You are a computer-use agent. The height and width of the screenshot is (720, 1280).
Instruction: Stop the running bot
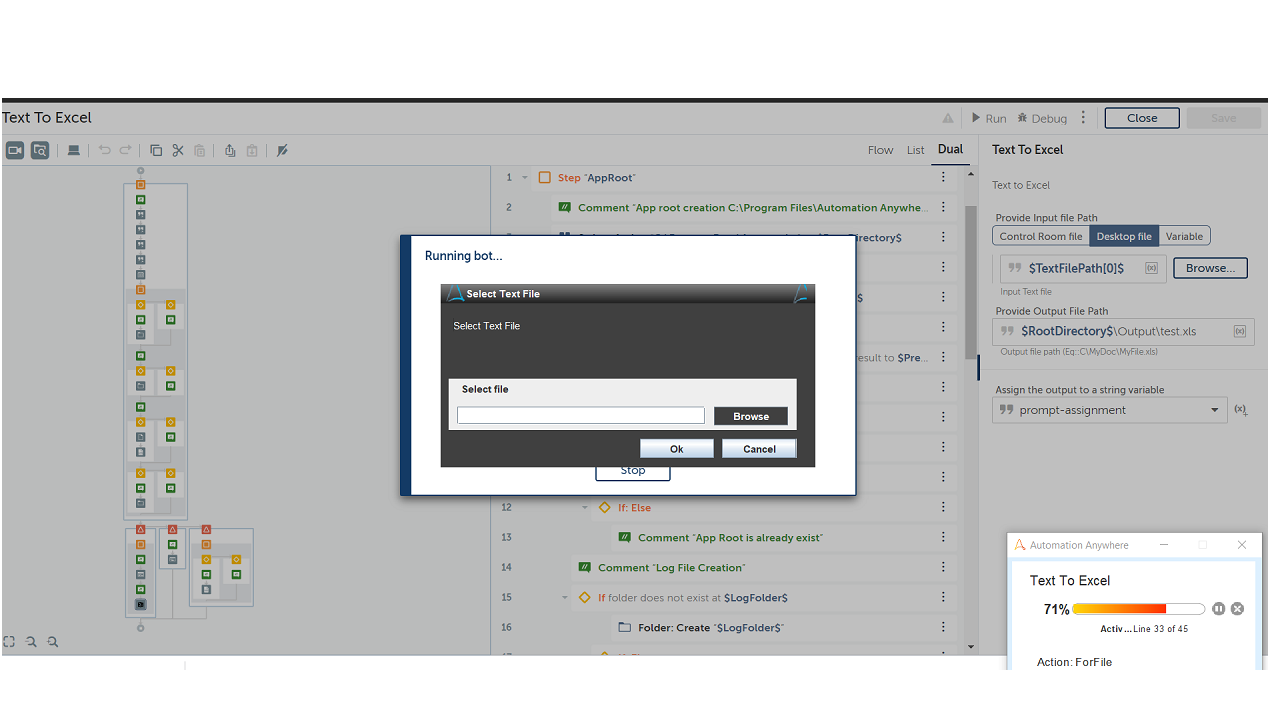pos(633,472)
